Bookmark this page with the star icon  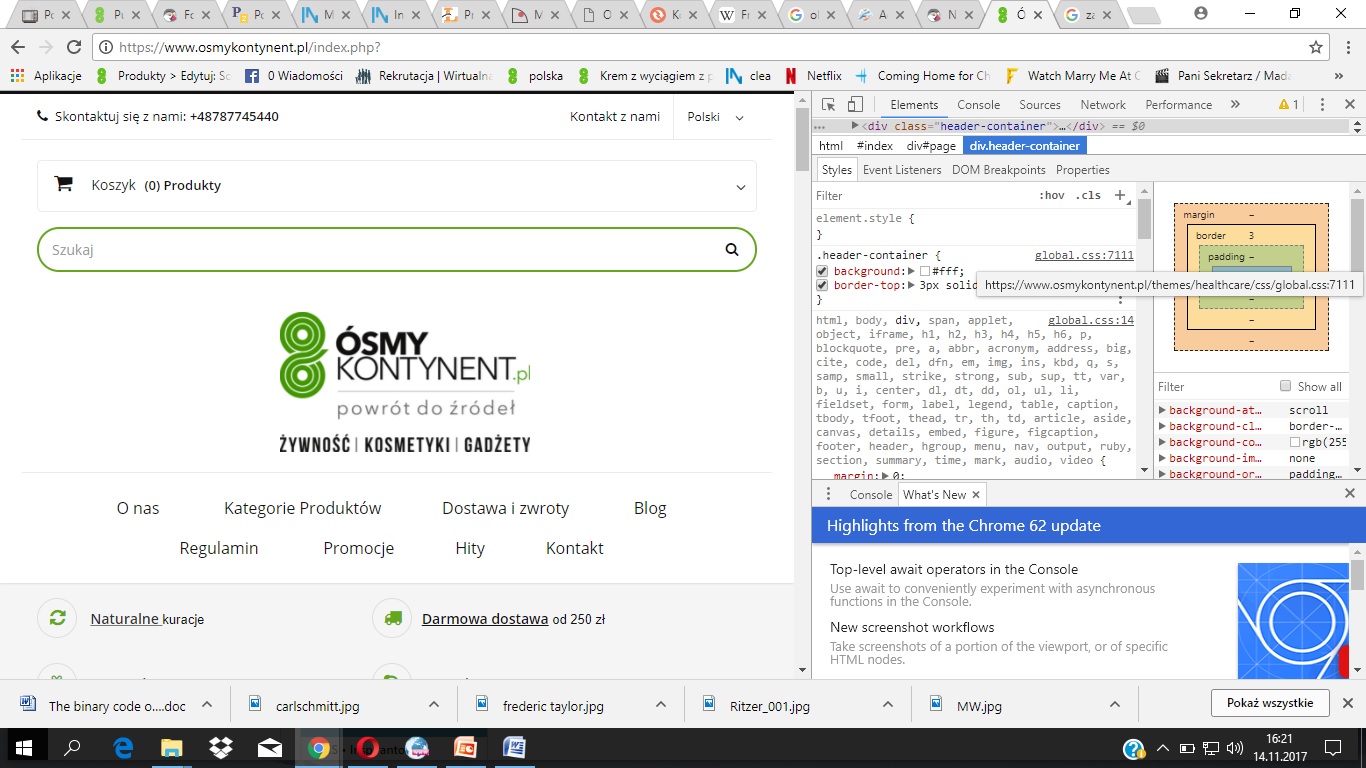(x=1316, y=47)
